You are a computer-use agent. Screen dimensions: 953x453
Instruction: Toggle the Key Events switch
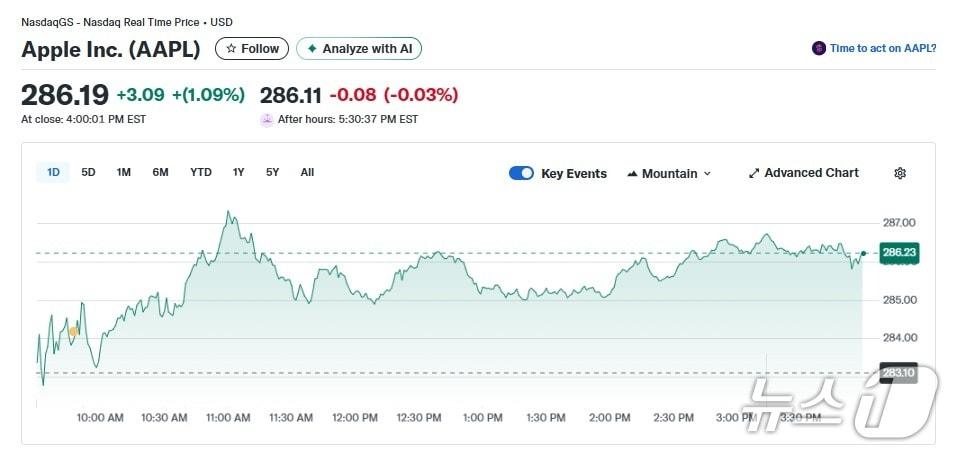pyautogui.click(x=521, y=173)
